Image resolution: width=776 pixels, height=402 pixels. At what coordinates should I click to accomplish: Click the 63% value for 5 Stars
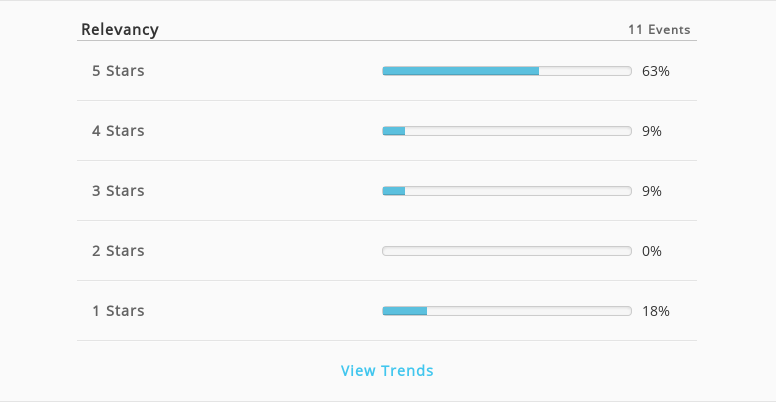[x=656, y=71]
